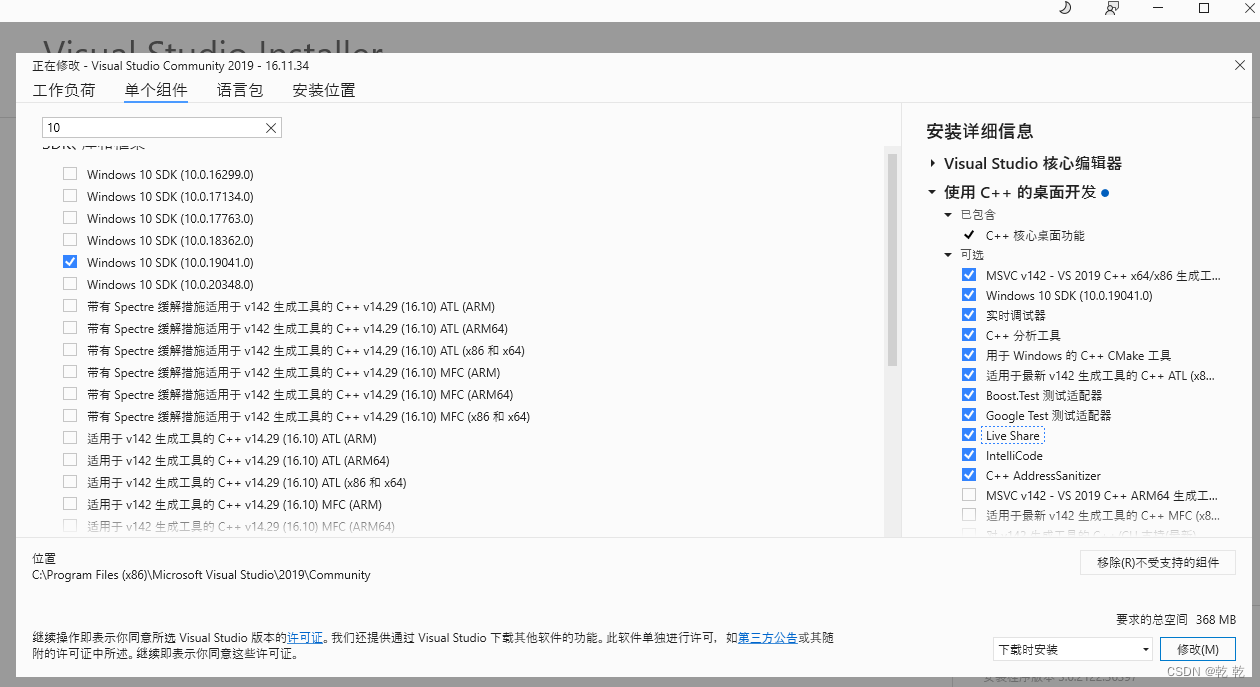Image resolution: width=1260 pixels, height=687 pixels.
Task: Tick 适用于 v142 C++ v14.29 MFC (ARM) checkbox
Action: coord(70,503)
